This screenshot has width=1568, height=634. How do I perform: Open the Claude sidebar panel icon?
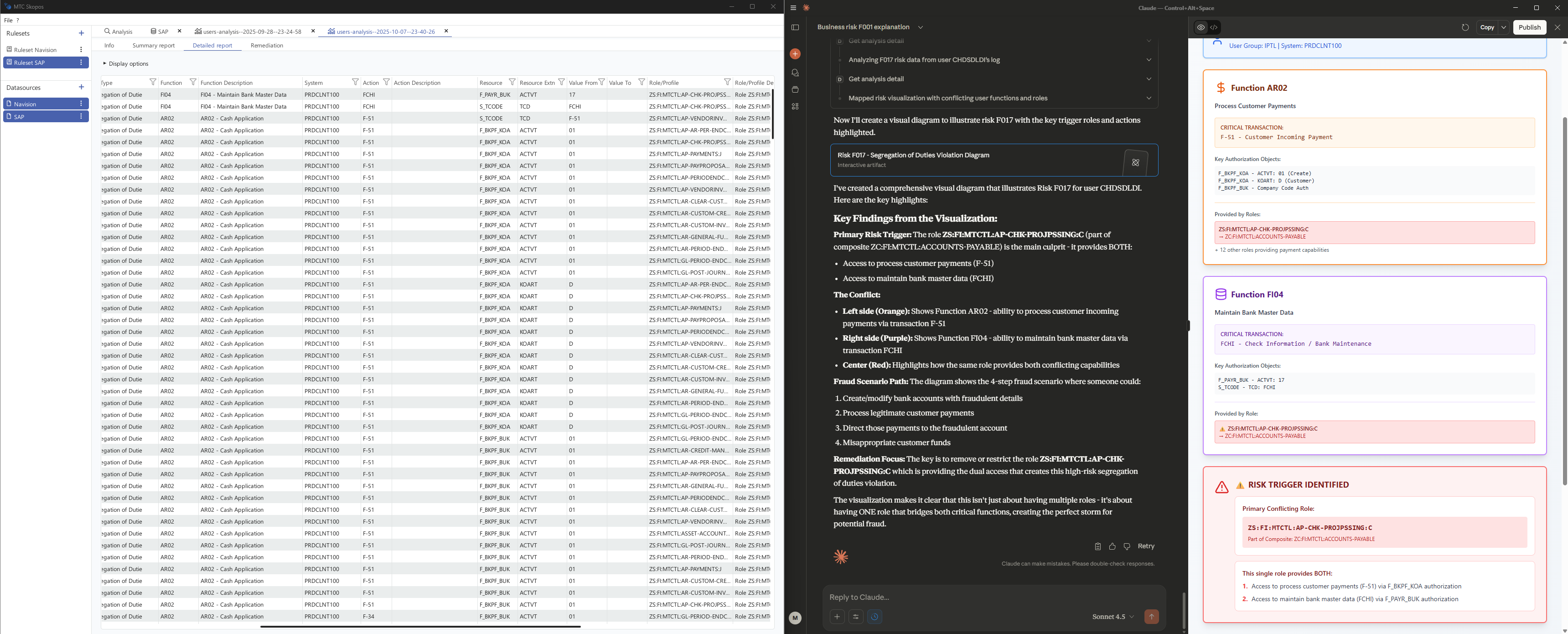[x=795, y=27]
